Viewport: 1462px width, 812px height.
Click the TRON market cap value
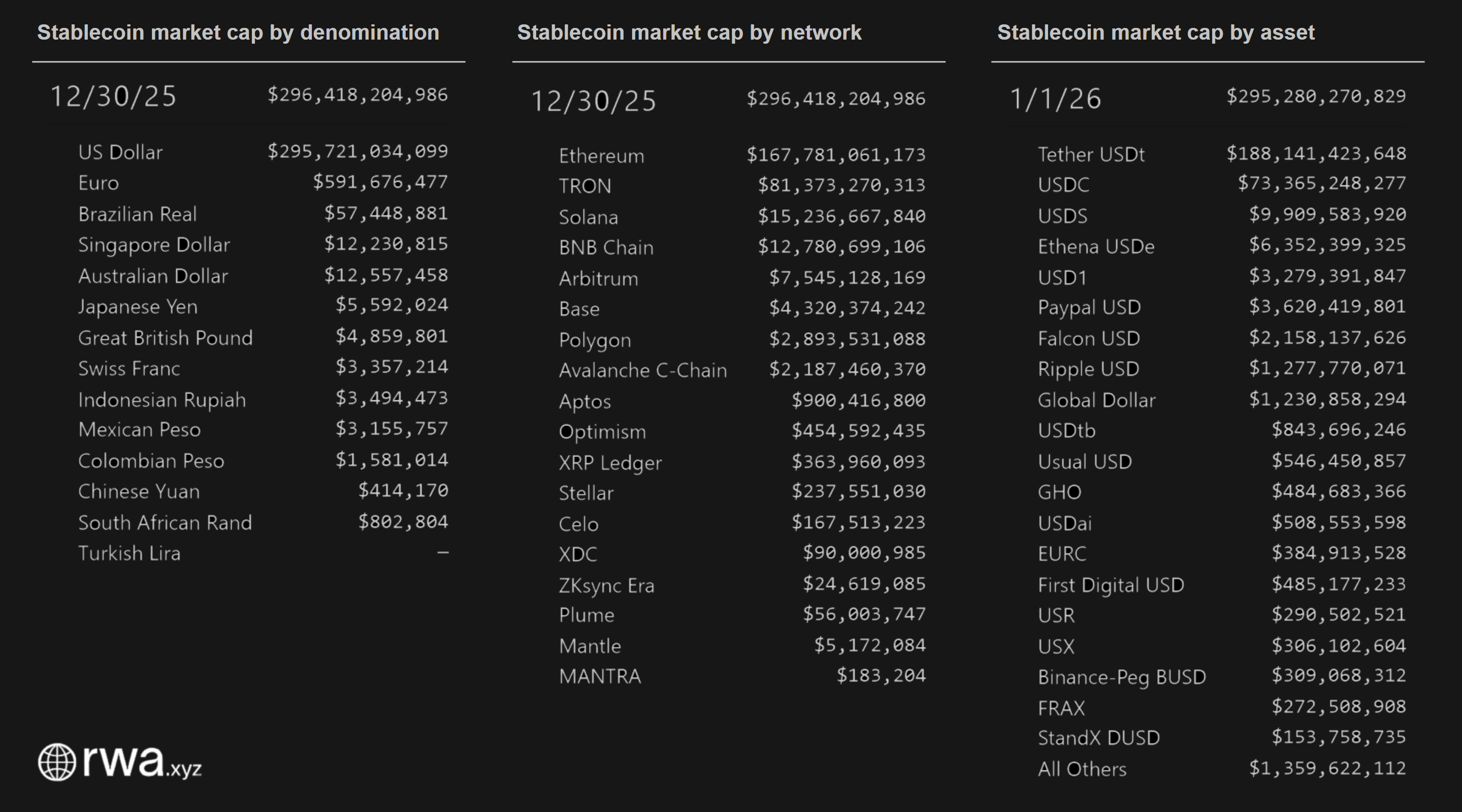pos(841,185)
